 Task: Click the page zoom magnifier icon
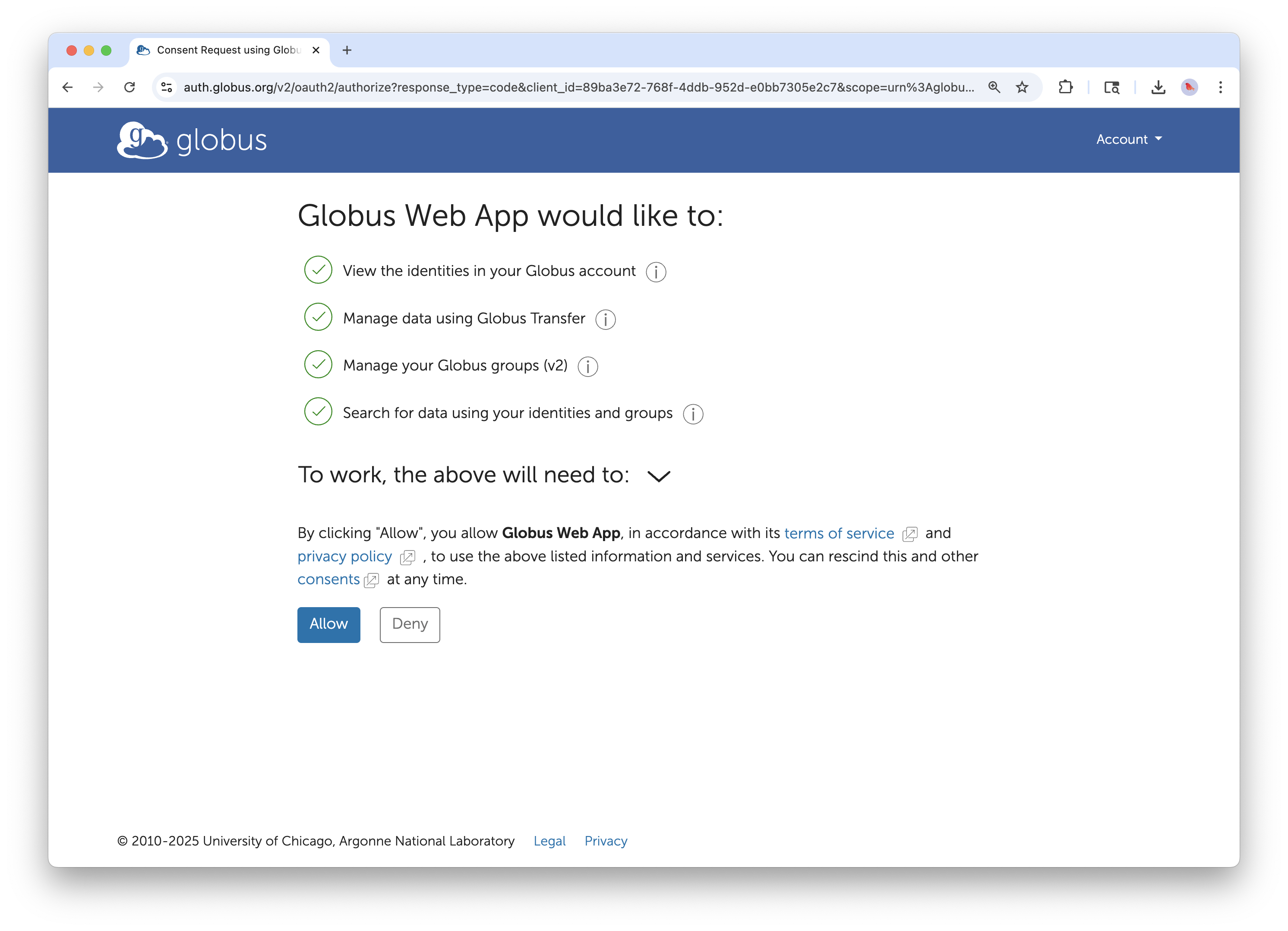[994, 87]
